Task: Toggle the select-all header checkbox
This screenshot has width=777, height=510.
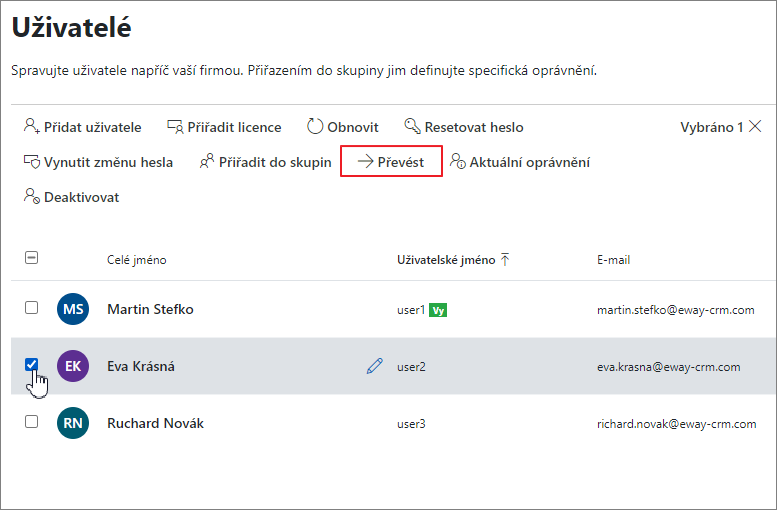Action: coord(31,258)
